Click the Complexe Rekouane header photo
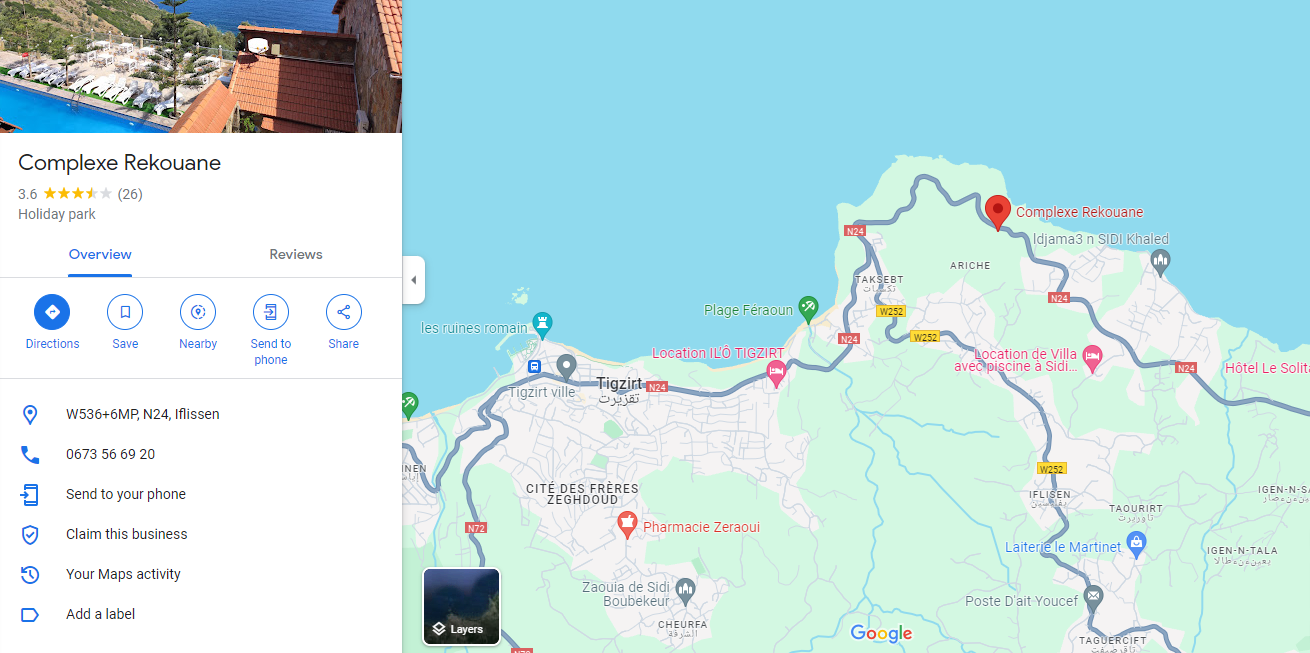Image resolution: width=1310 pixels, height=653 pixels. tap(201, 66)
